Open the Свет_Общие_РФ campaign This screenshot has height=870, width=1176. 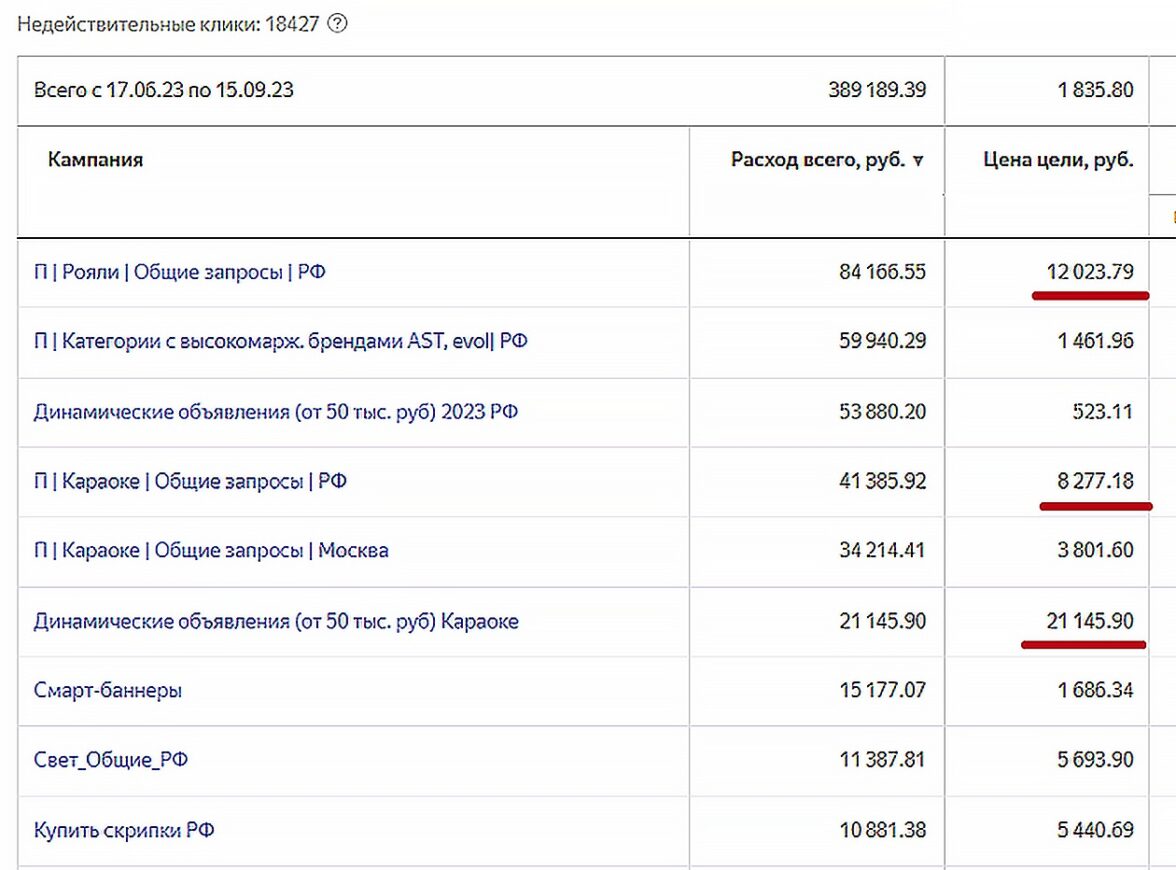(111, 761)
